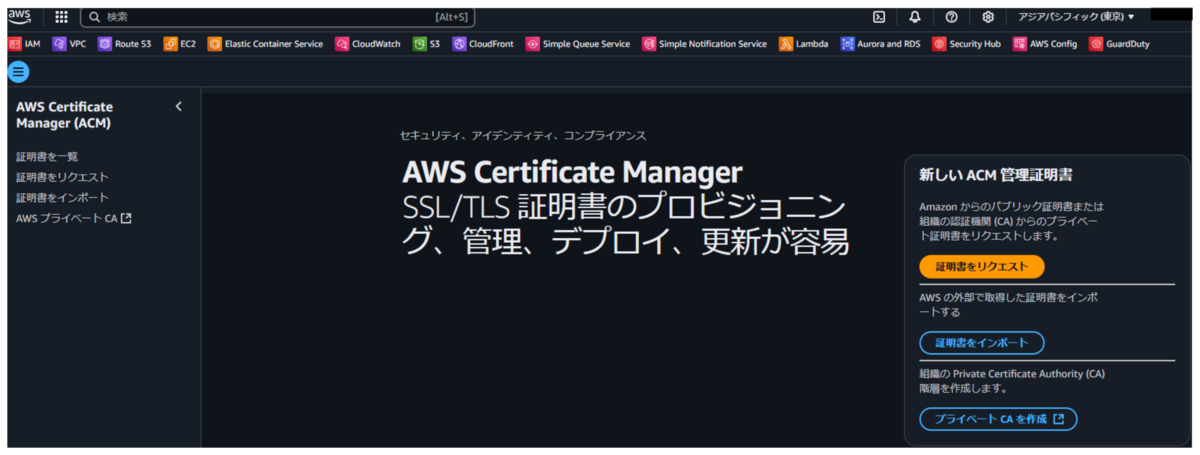Open the CloudWatch favorite link text
The height and width of the screenshot is (455, 1200).
pyautogui.click(x=377, y=44)
